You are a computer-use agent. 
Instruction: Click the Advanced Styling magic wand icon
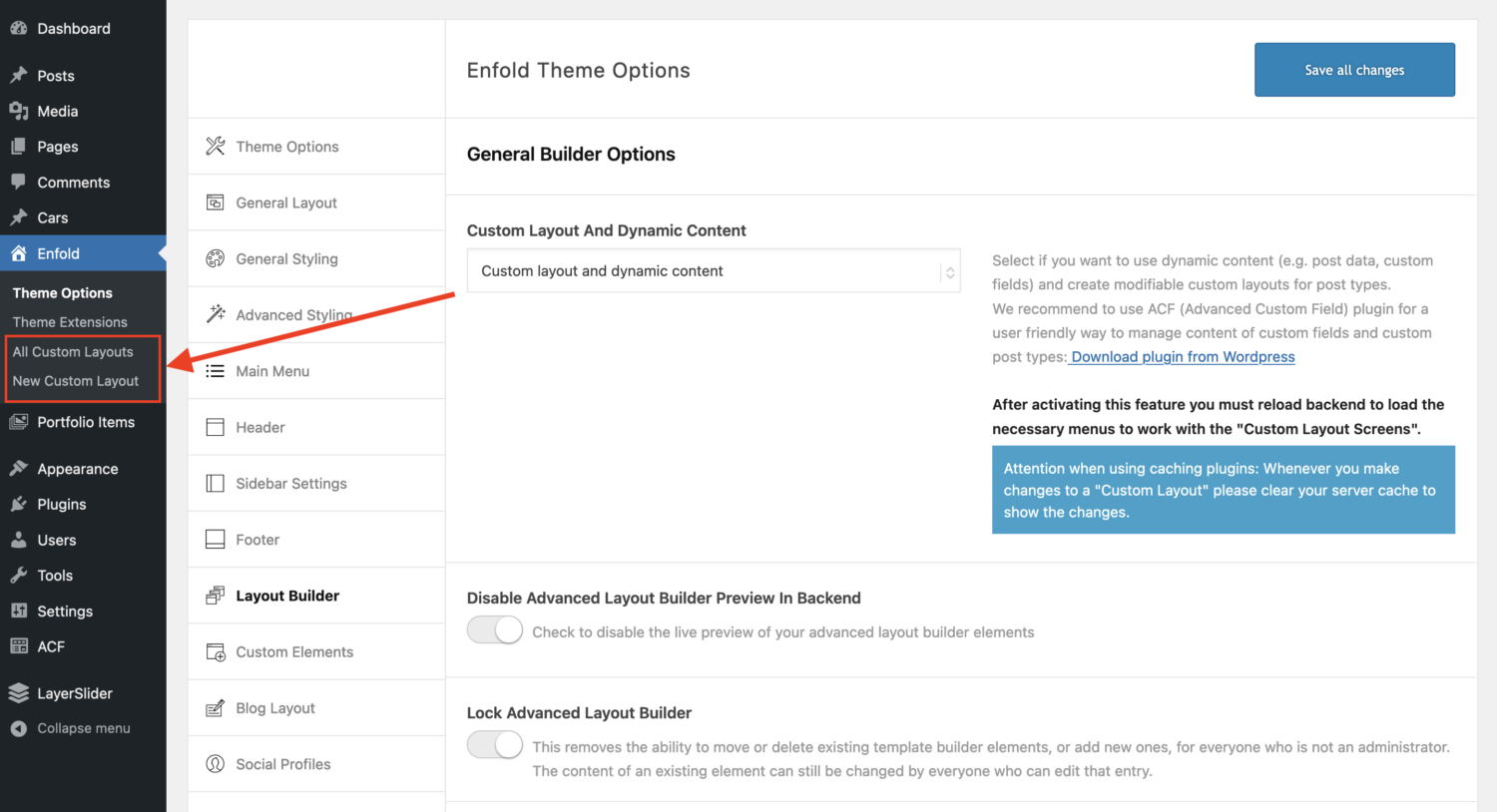tap(215, 314)
